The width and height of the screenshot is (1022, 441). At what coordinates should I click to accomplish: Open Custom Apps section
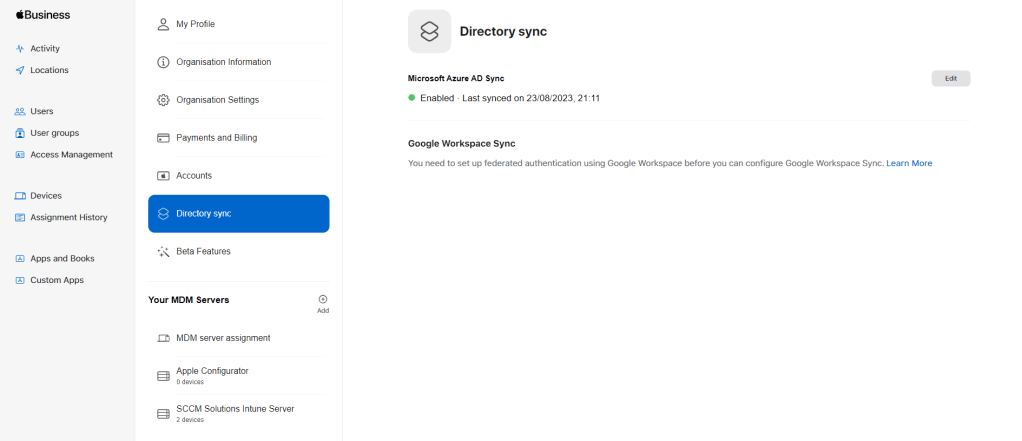57,280
